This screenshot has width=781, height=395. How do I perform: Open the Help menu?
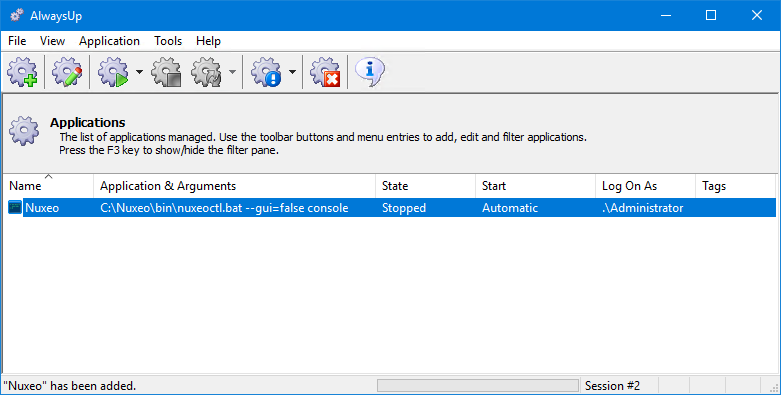[x=208, y=41]
